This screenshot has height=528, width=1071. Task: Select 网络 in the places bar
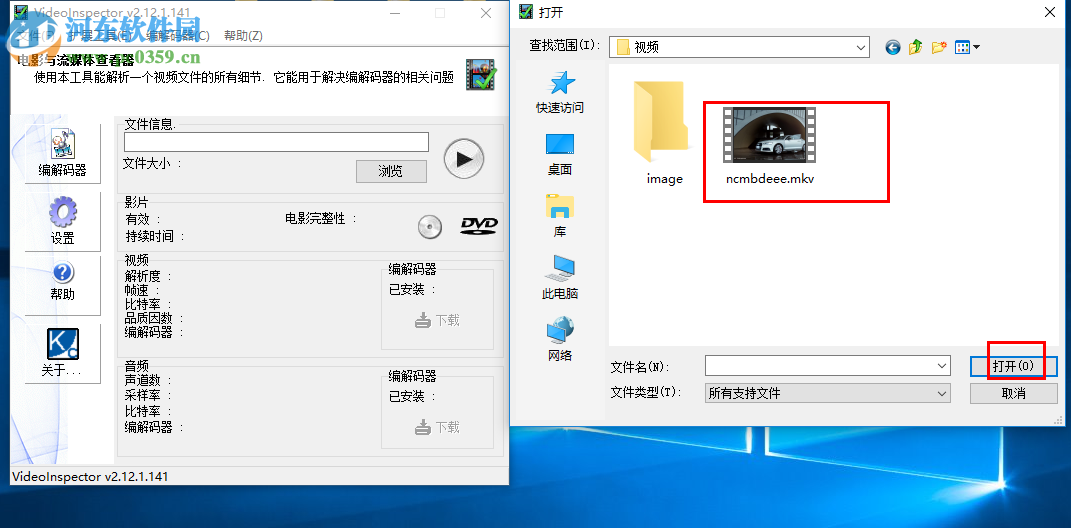point(560,339)
